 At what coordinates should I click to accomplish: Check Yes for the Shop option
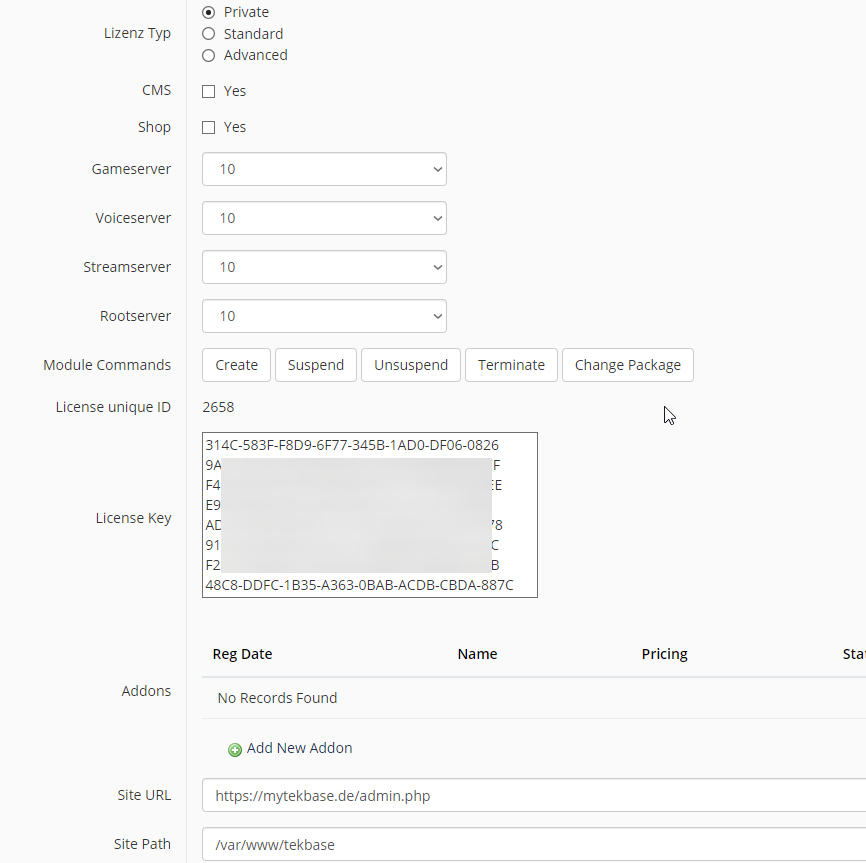pyautogui.click(x=209, y=127)
